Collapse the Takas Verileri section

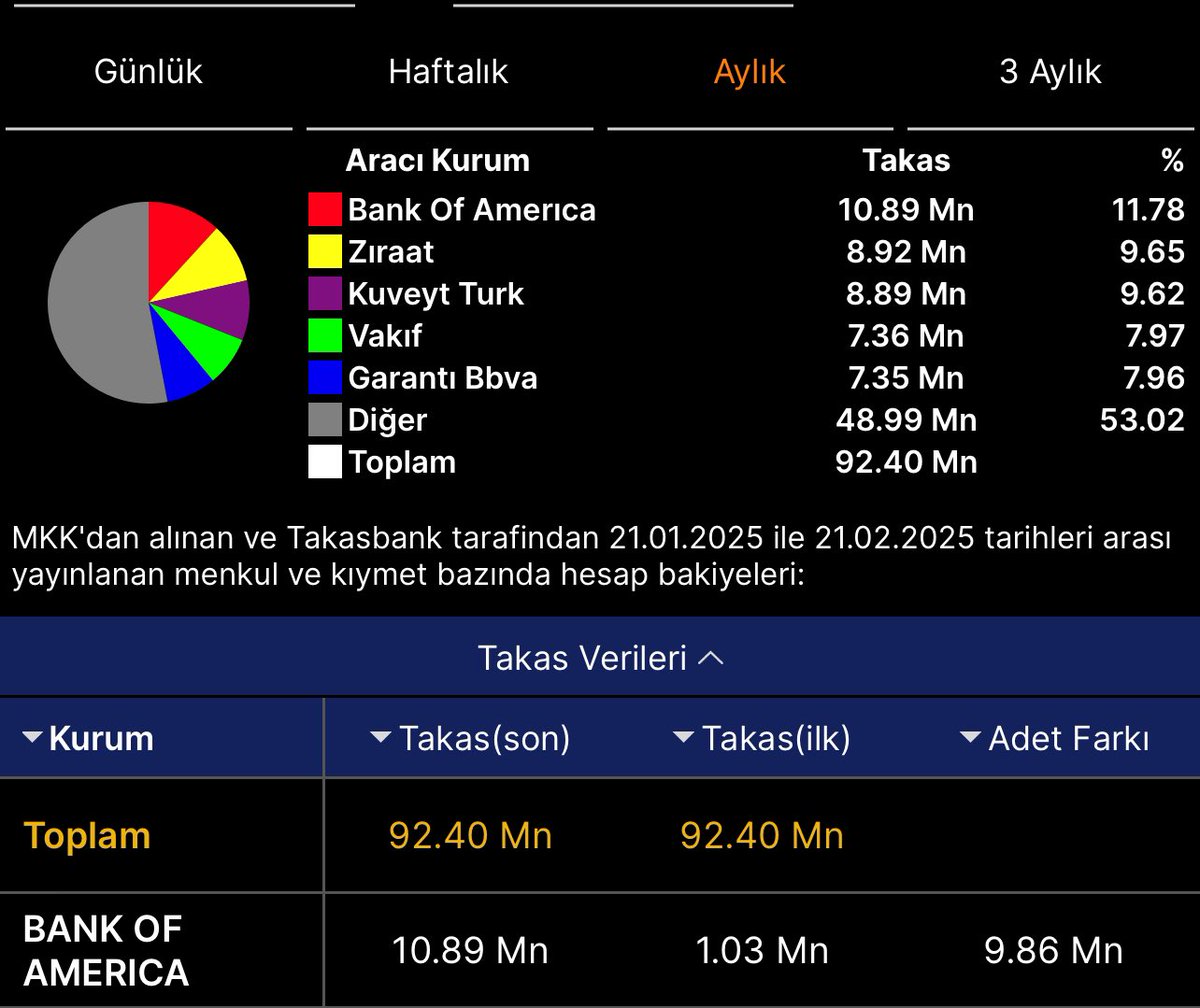[x=600, y=657]
